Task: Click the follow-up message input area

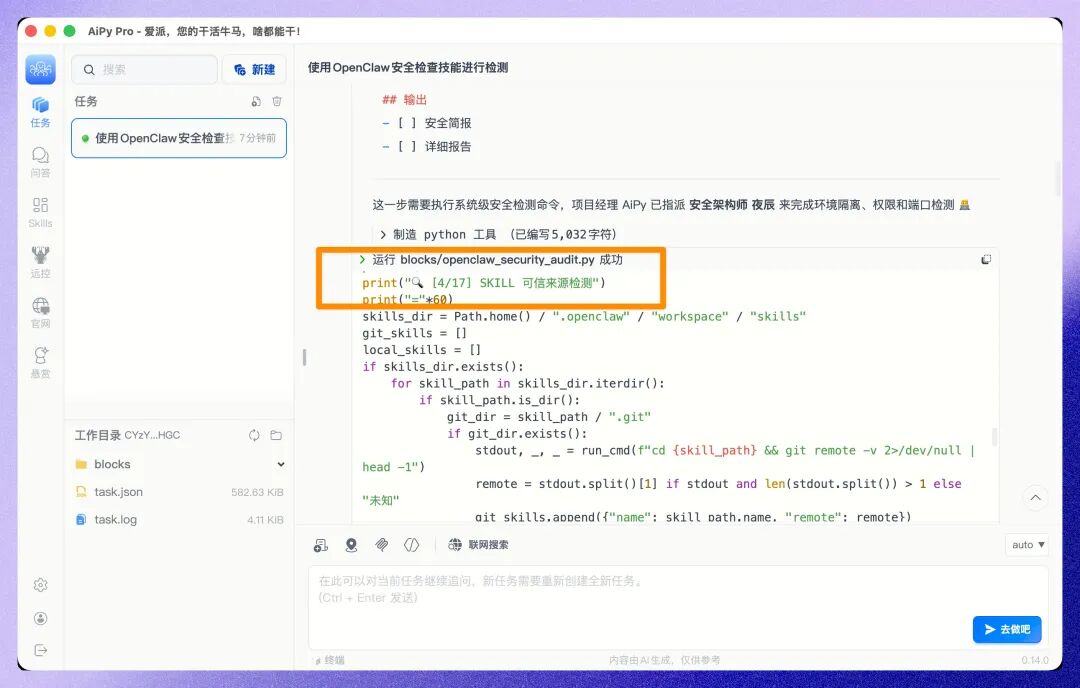Action: tap(678, 606)
